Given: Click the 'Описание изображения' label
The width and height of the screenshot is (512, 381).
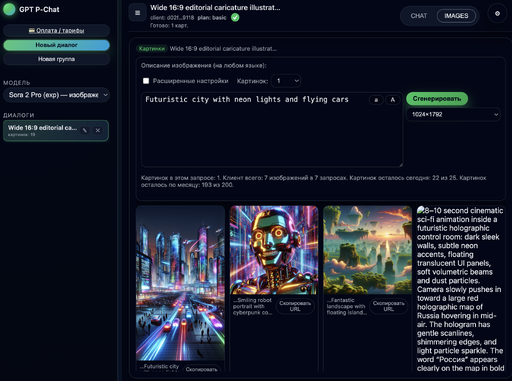Looking at the screenshot, I should 203,66.
